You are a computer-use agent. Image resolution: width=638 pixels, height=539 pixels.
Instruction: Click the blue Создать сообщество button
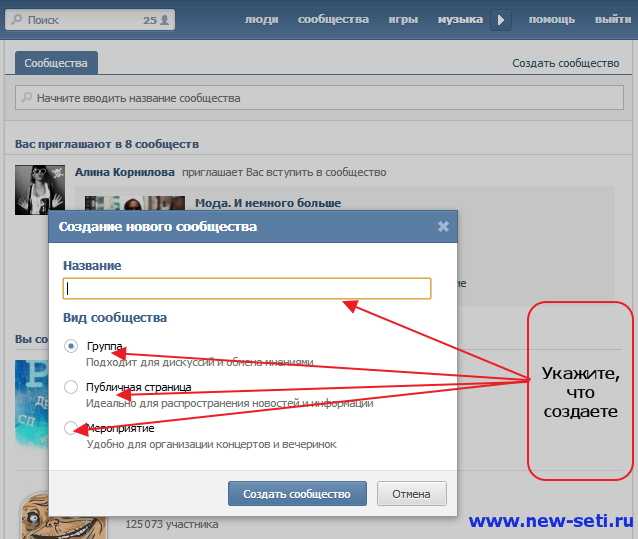coord(297,494)
